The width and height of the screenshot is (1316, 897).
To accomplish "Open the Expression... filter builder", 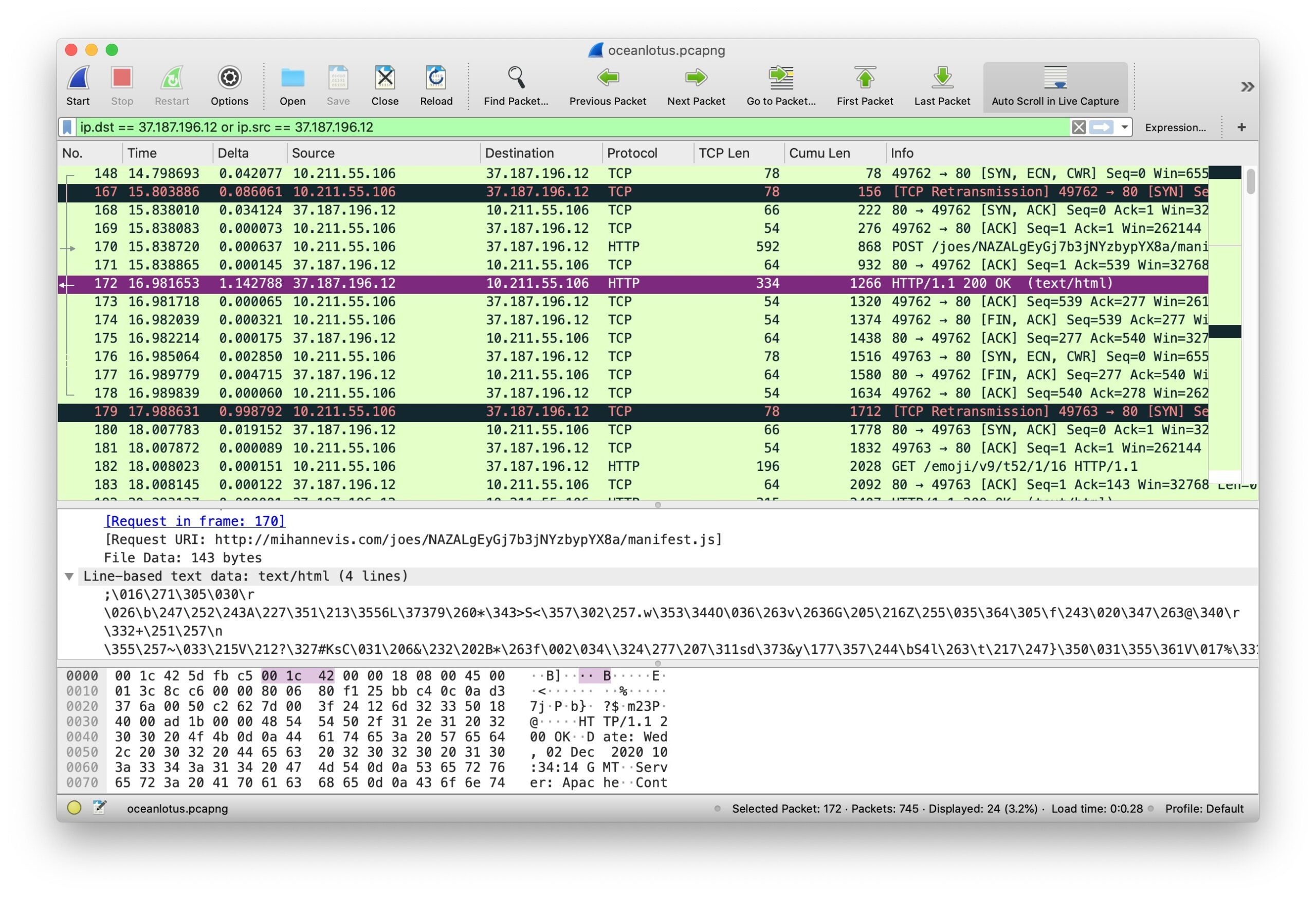I will coord(1175,127).
